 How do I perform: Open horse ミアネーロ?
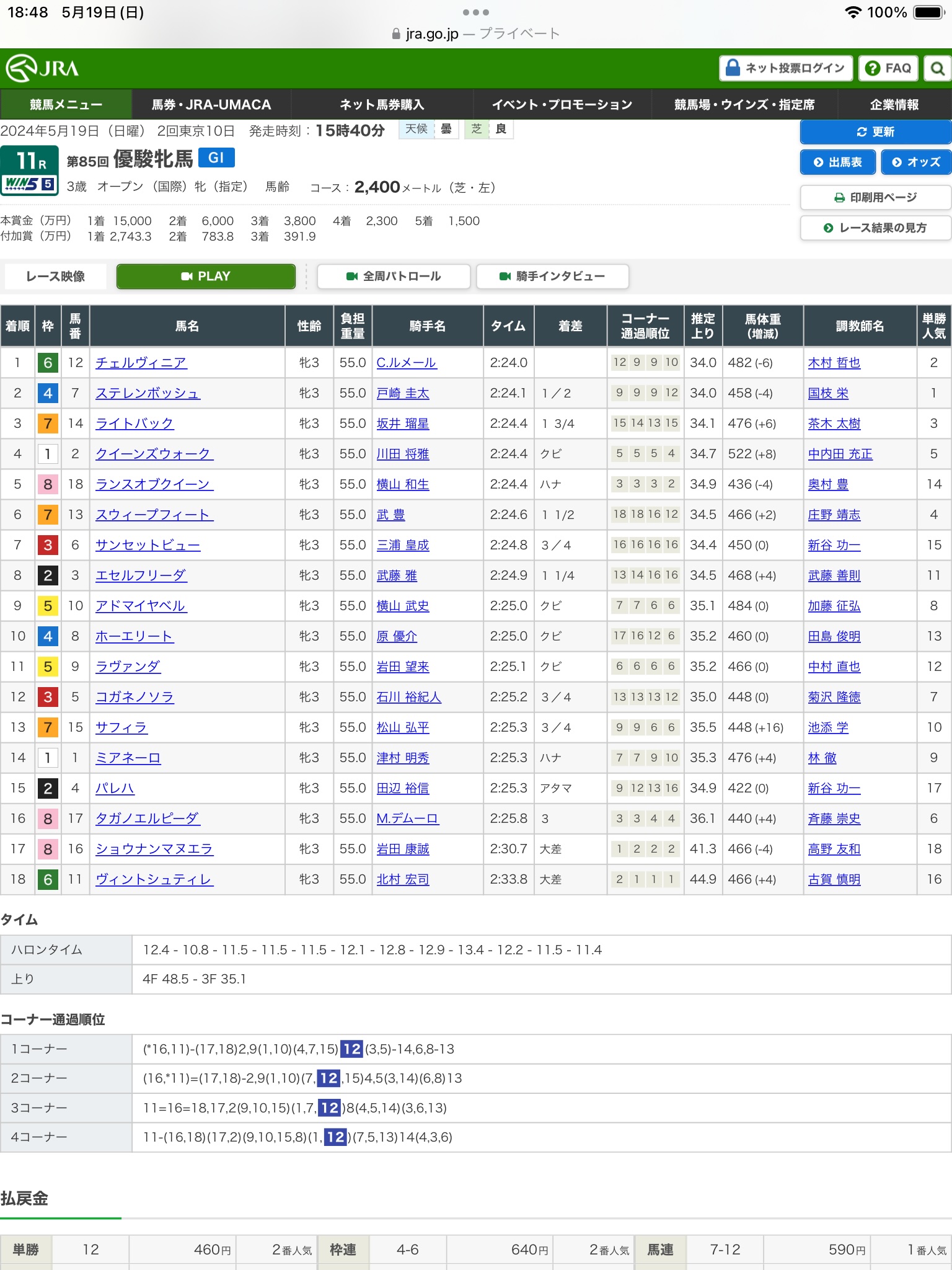click(x=128, y=758)
